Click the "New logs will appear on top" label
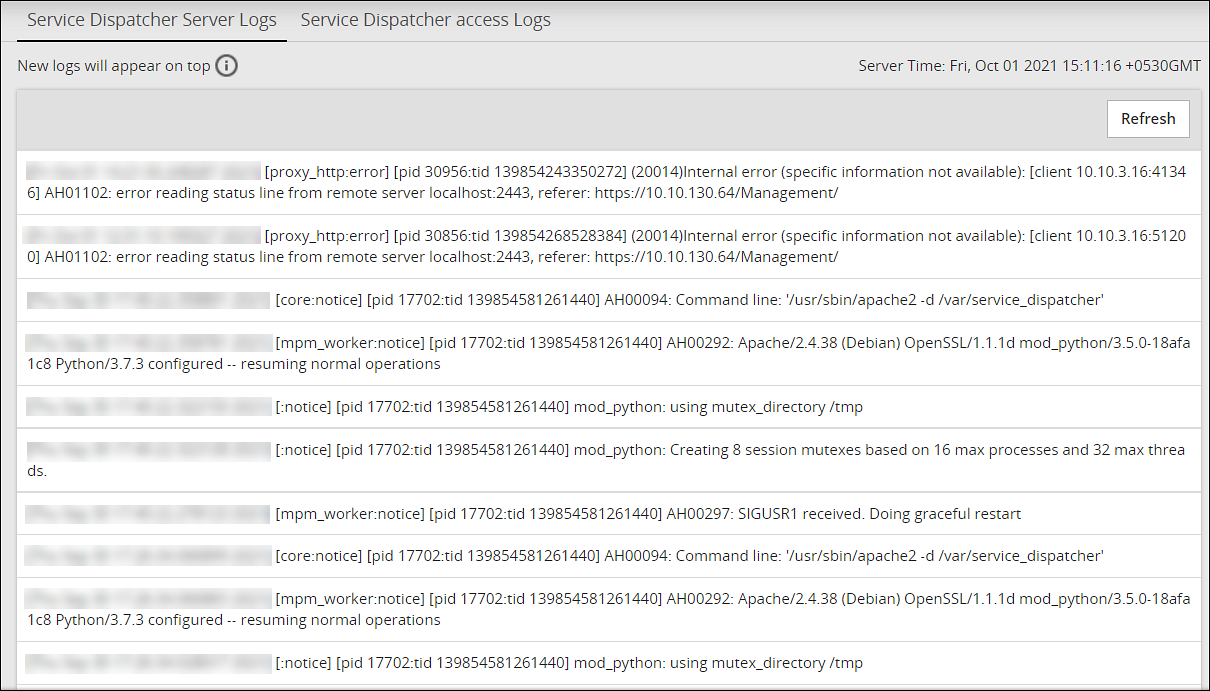 click(113, 66)
